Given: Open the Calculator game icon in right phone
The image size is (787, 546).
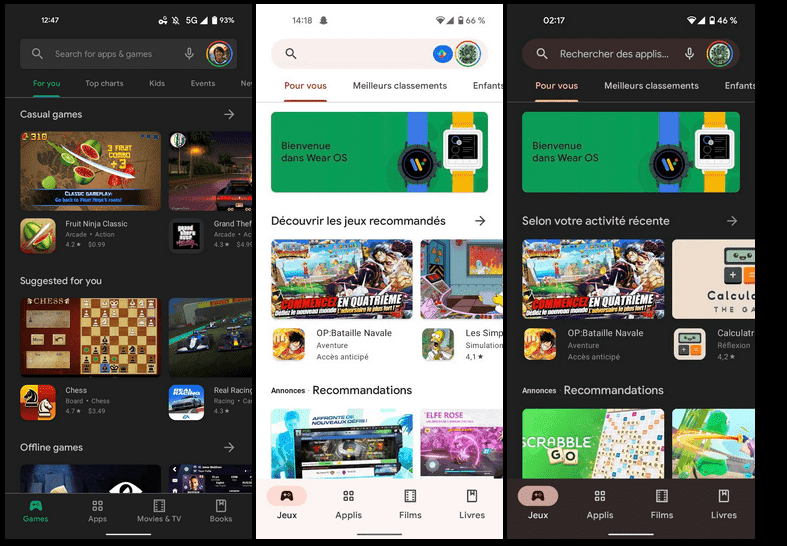Looking at the screenshot, I should (690, 345).
